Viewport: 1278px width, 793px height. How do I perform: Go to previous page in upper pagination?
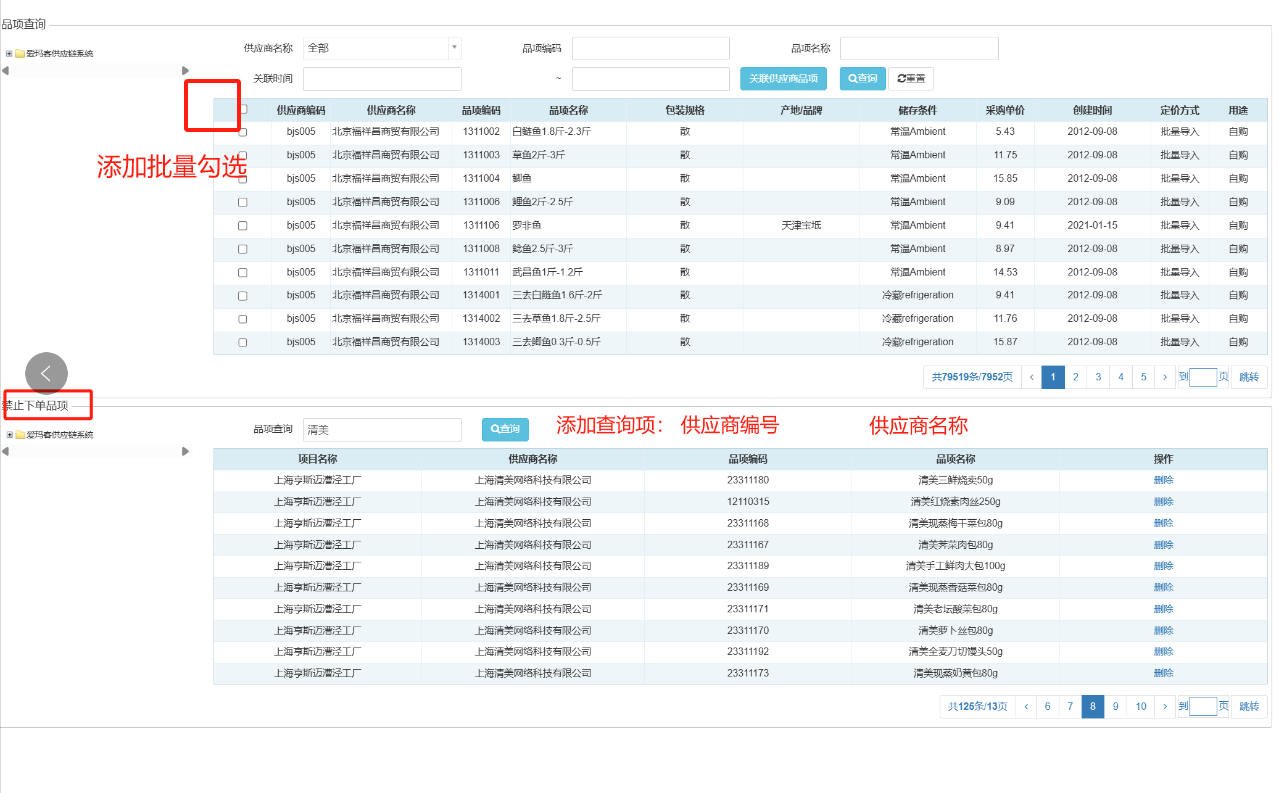(x=1030, y=377)
